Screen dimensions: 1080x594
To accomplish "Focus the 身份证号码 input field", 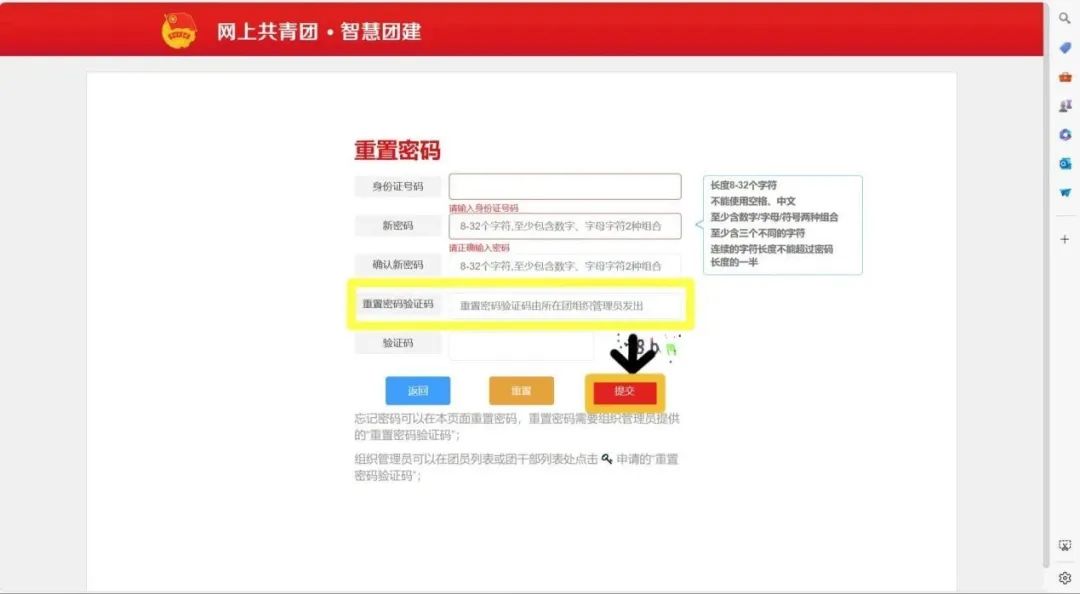I will 565,187.
